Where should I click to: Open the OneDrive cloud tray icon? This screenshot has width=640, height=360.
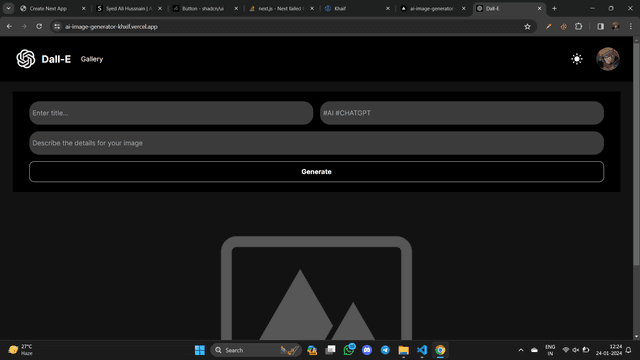(x=534, y=350)
